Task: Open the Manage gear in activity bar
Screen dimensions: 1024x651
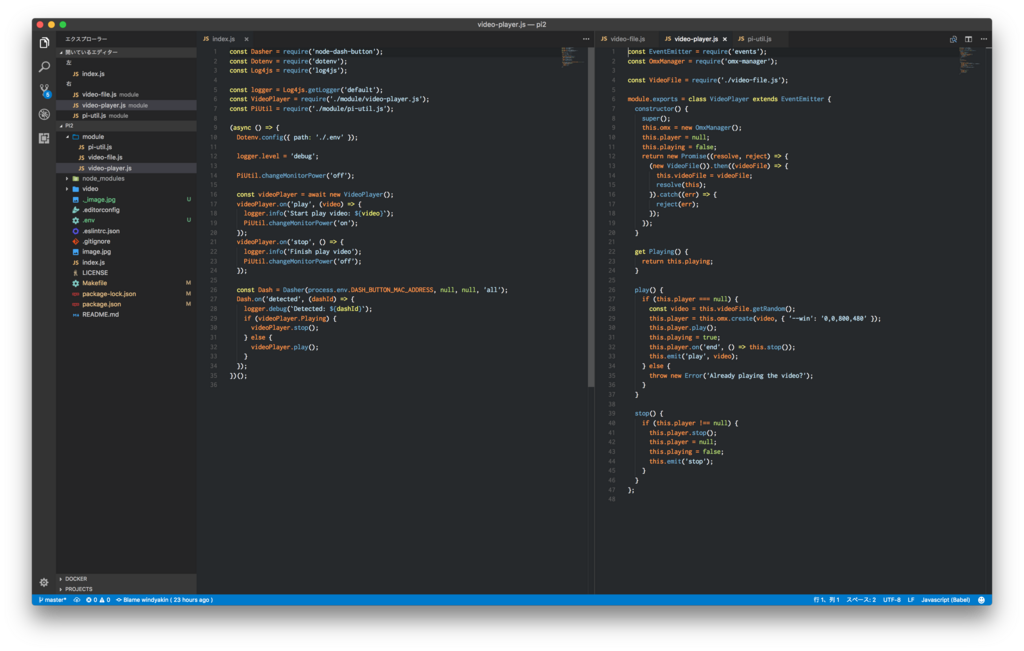Action: click(44, 582)
